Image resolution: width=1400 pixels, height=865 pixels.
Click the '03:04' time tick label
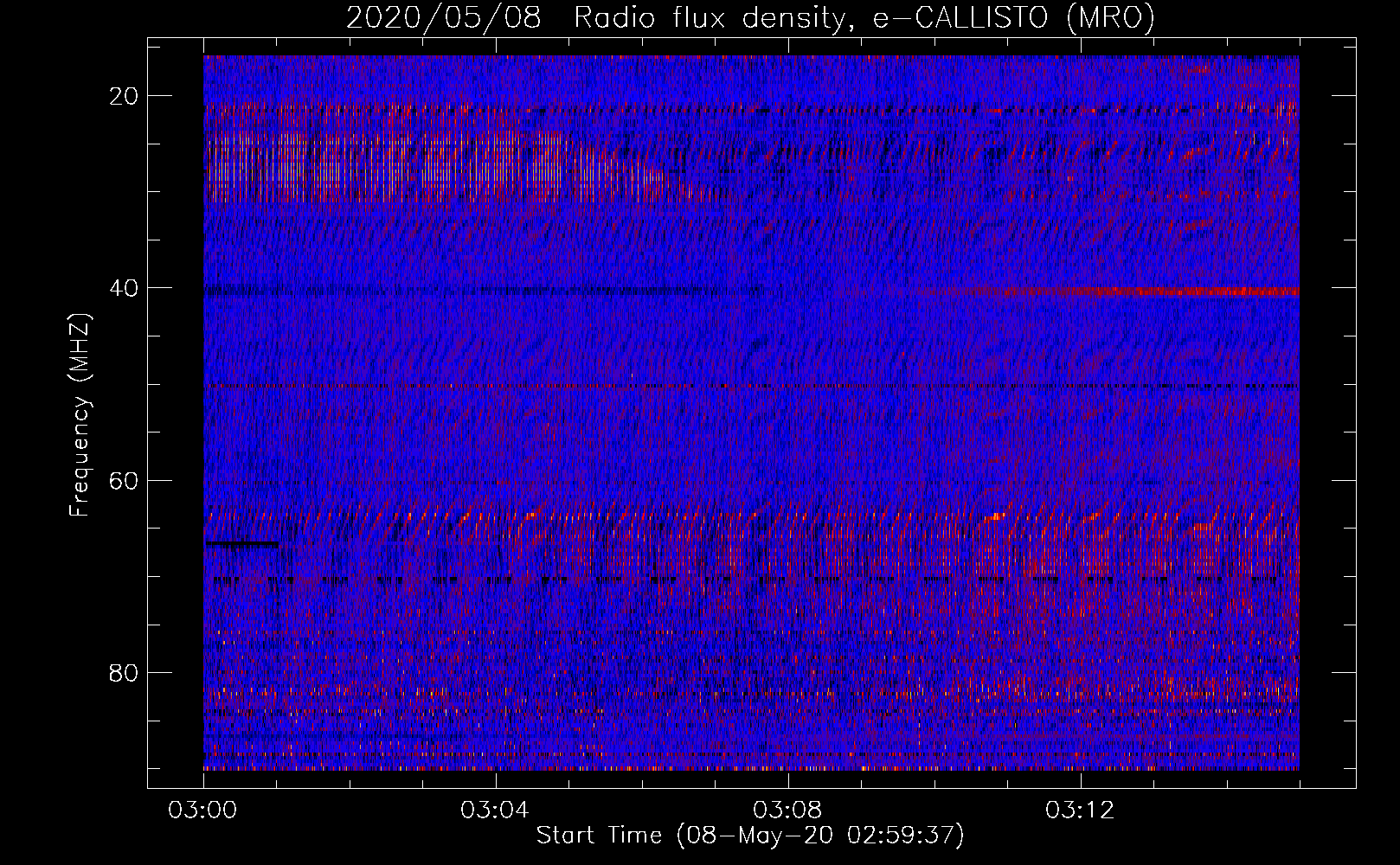pyautogui.click(x=495, y=811)
